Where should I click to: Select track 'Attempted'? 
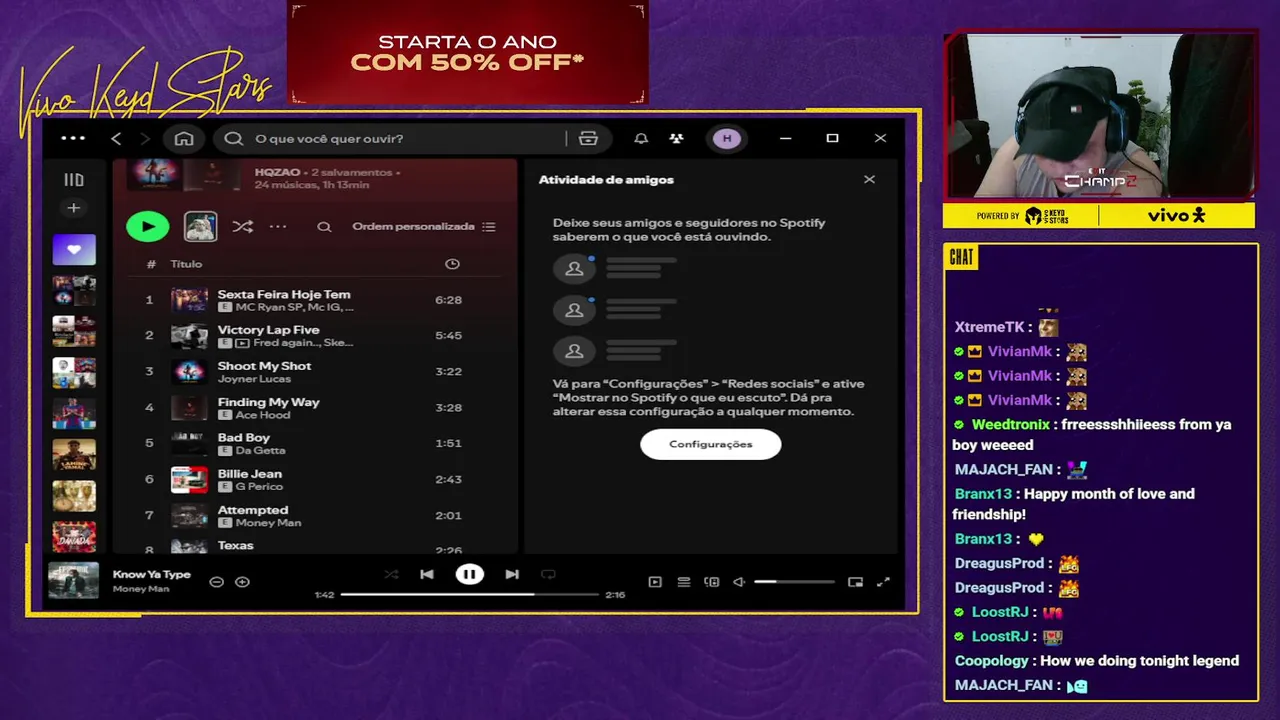pyautogui.click(x=253, y=510)
